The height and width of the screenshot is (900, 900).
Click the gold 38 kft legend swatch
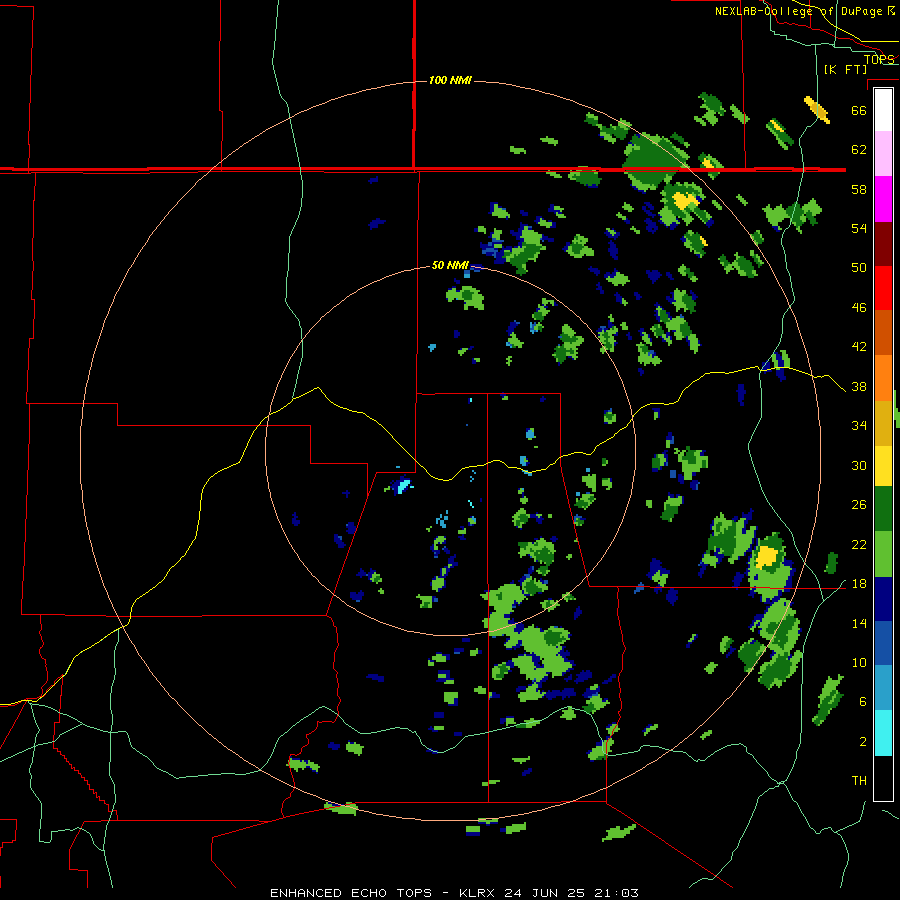883,422
